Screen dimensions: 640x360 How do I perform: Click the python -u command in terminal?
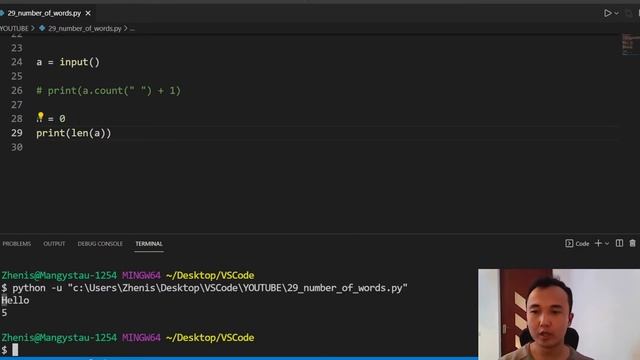[210, 288]
